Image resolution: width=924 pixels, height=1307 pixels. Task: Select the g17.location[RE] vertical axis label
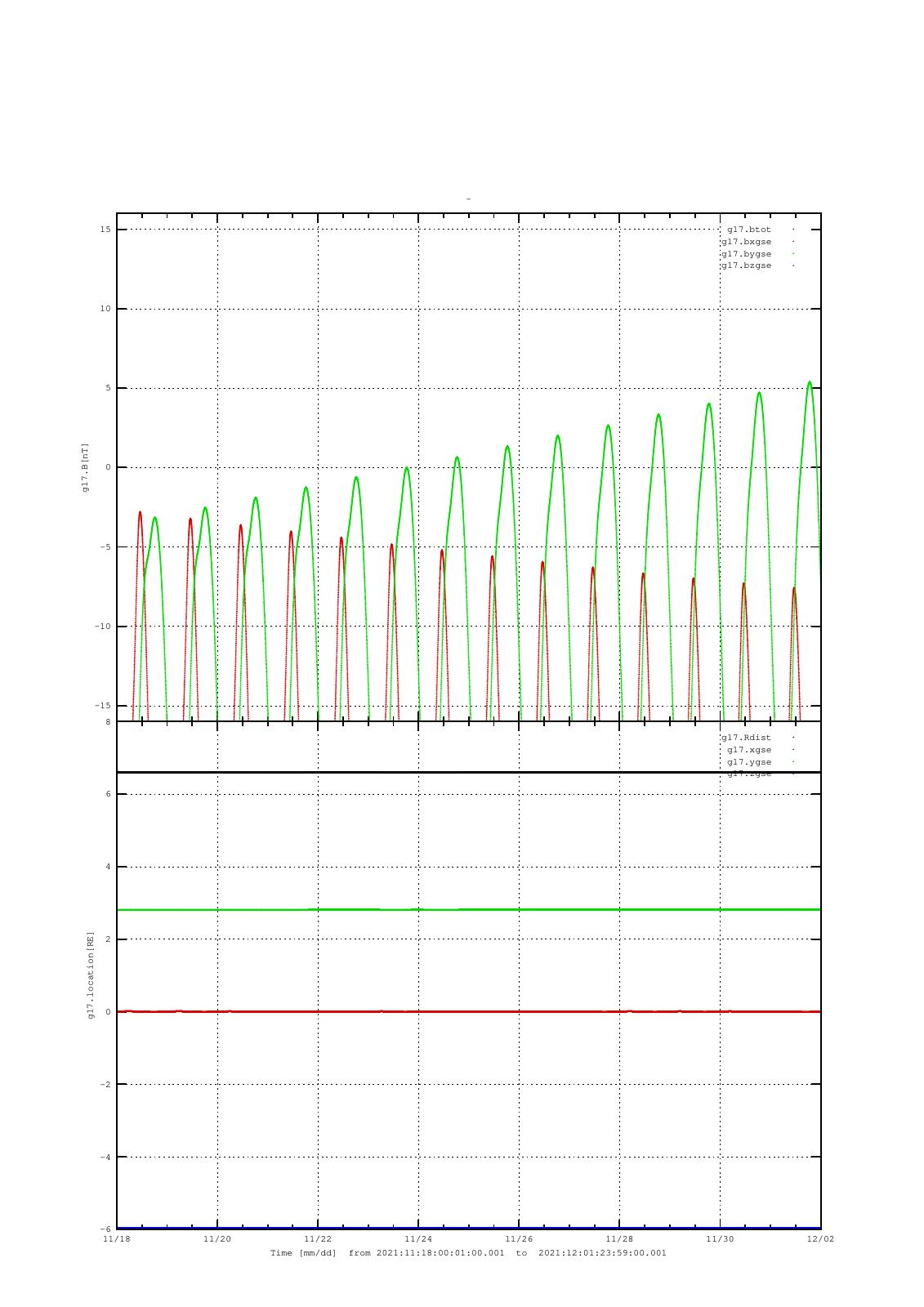coord(92,975)
